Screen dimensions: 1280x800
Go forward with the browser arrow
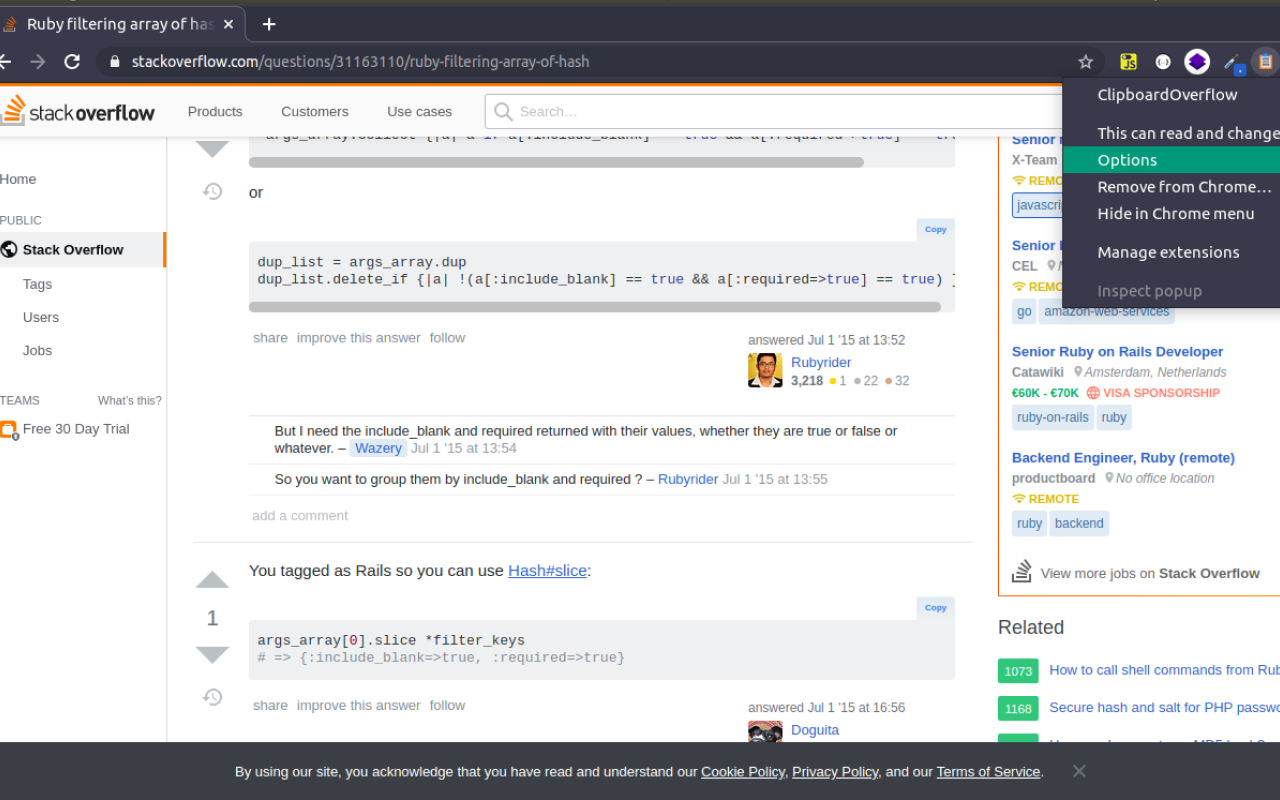point(37,62)
